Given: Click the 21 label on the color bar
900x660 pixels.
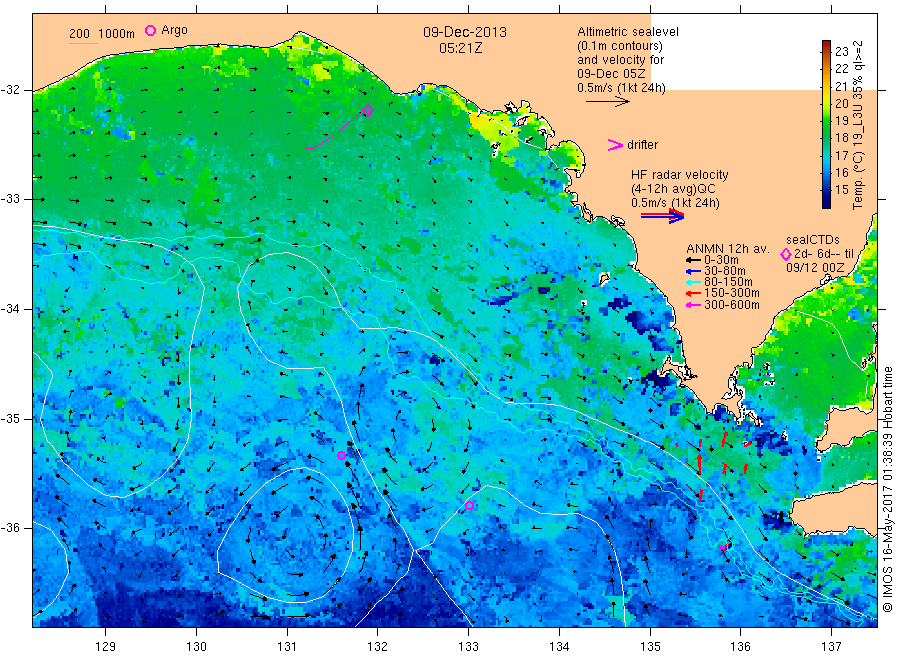Looking at the screenshot, I should (841, 86).
